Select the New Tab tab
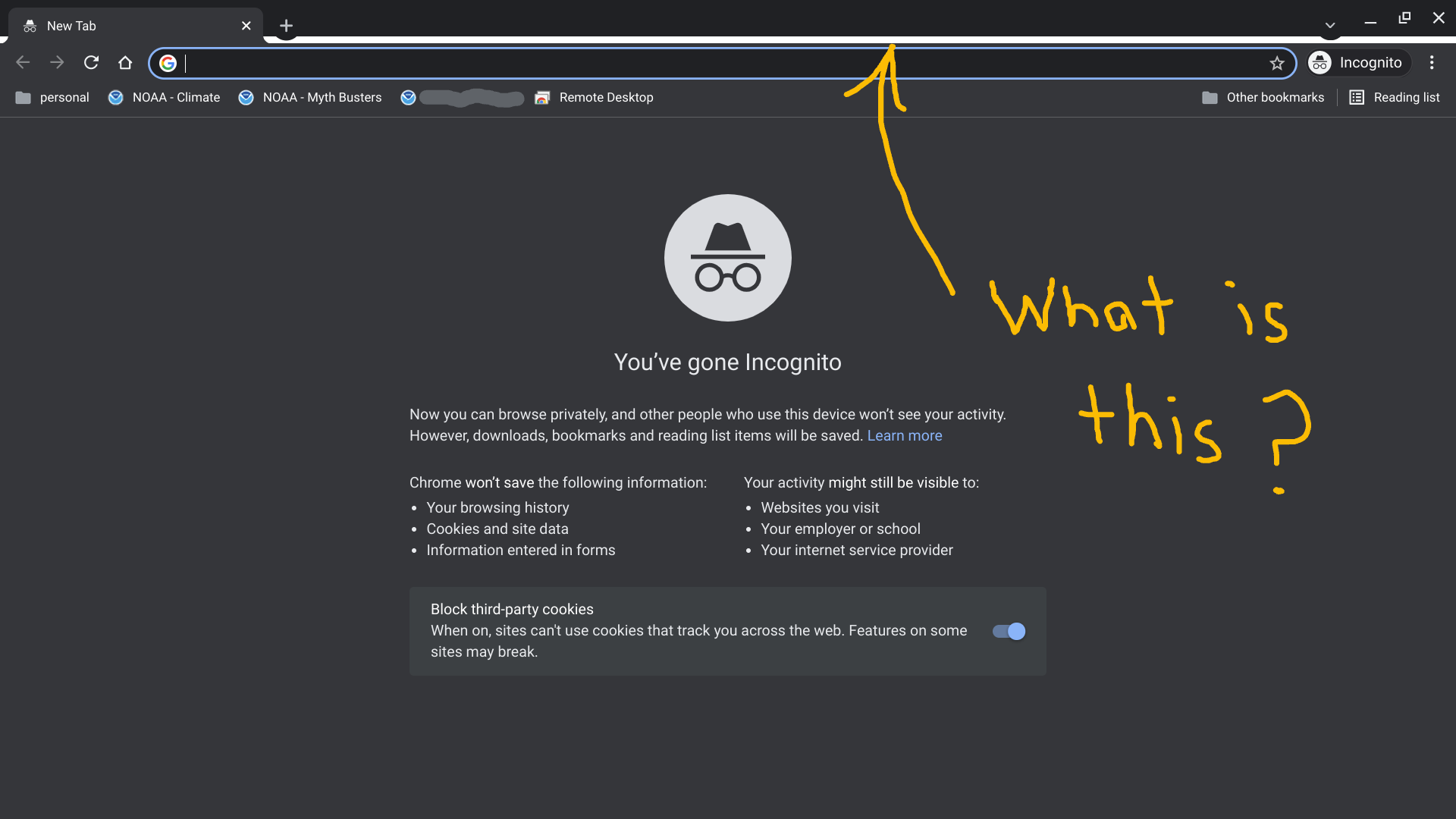 click(x=136, y=26)
